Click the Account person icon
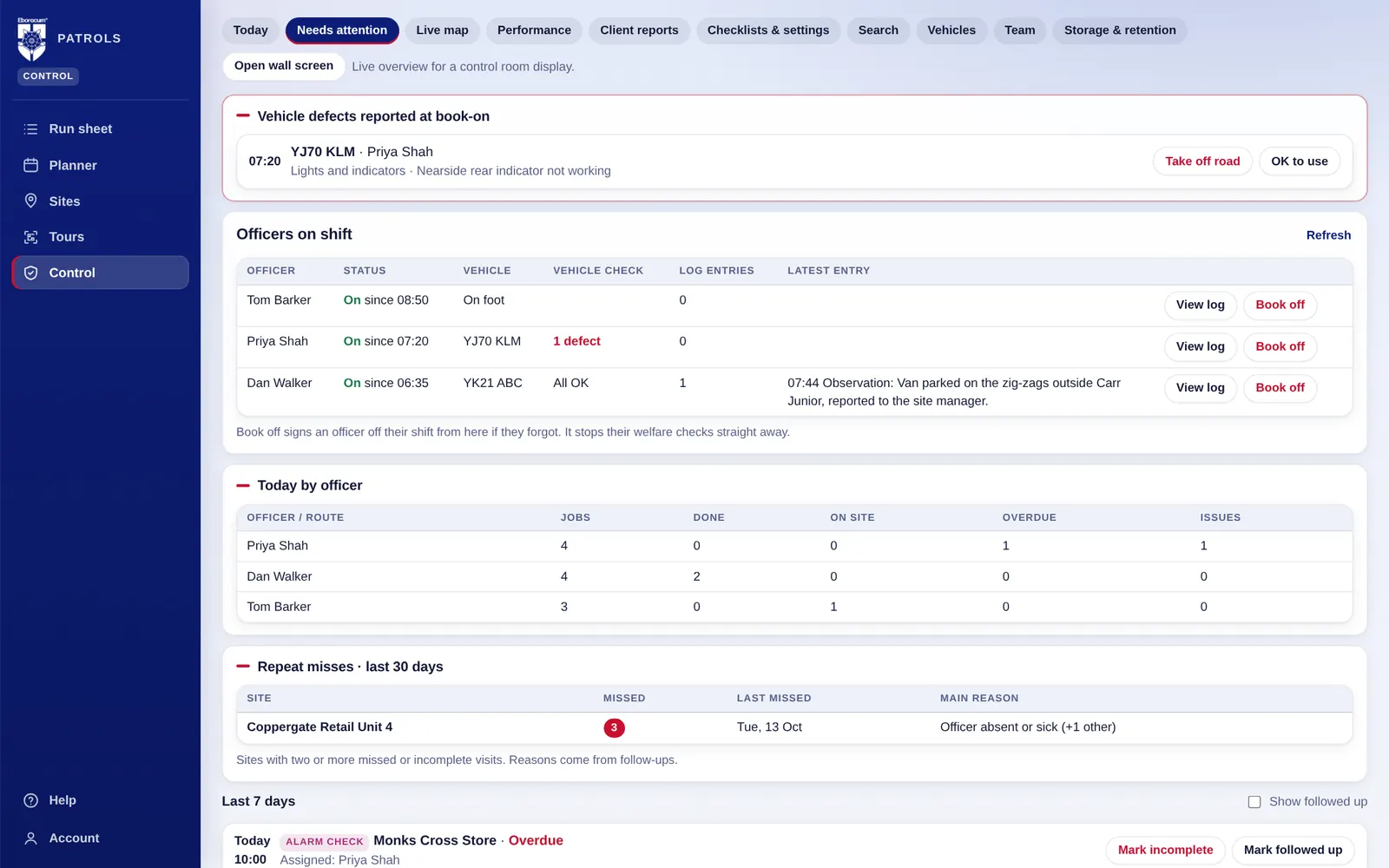 (31, 838)
